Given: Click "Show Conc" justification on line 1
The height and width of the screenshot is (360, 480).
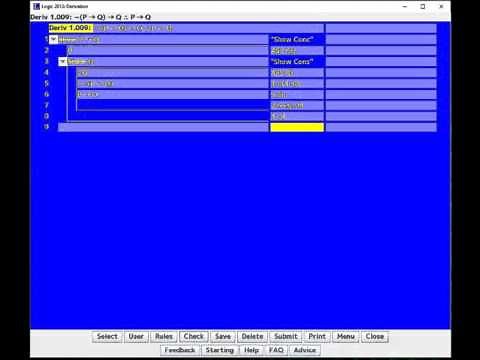Looking at the screenshot, I should tap(297, 40).
